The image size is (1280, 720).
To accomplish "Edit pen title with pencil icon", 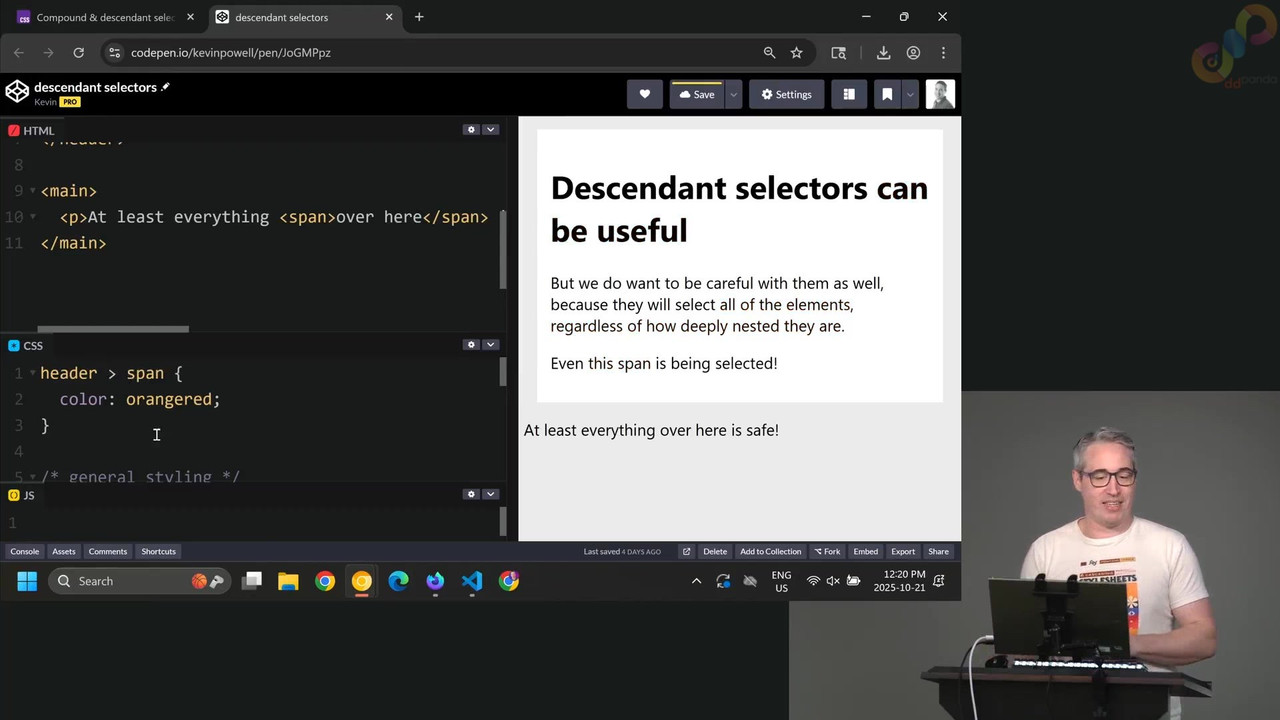I will [x=165, y=87].
